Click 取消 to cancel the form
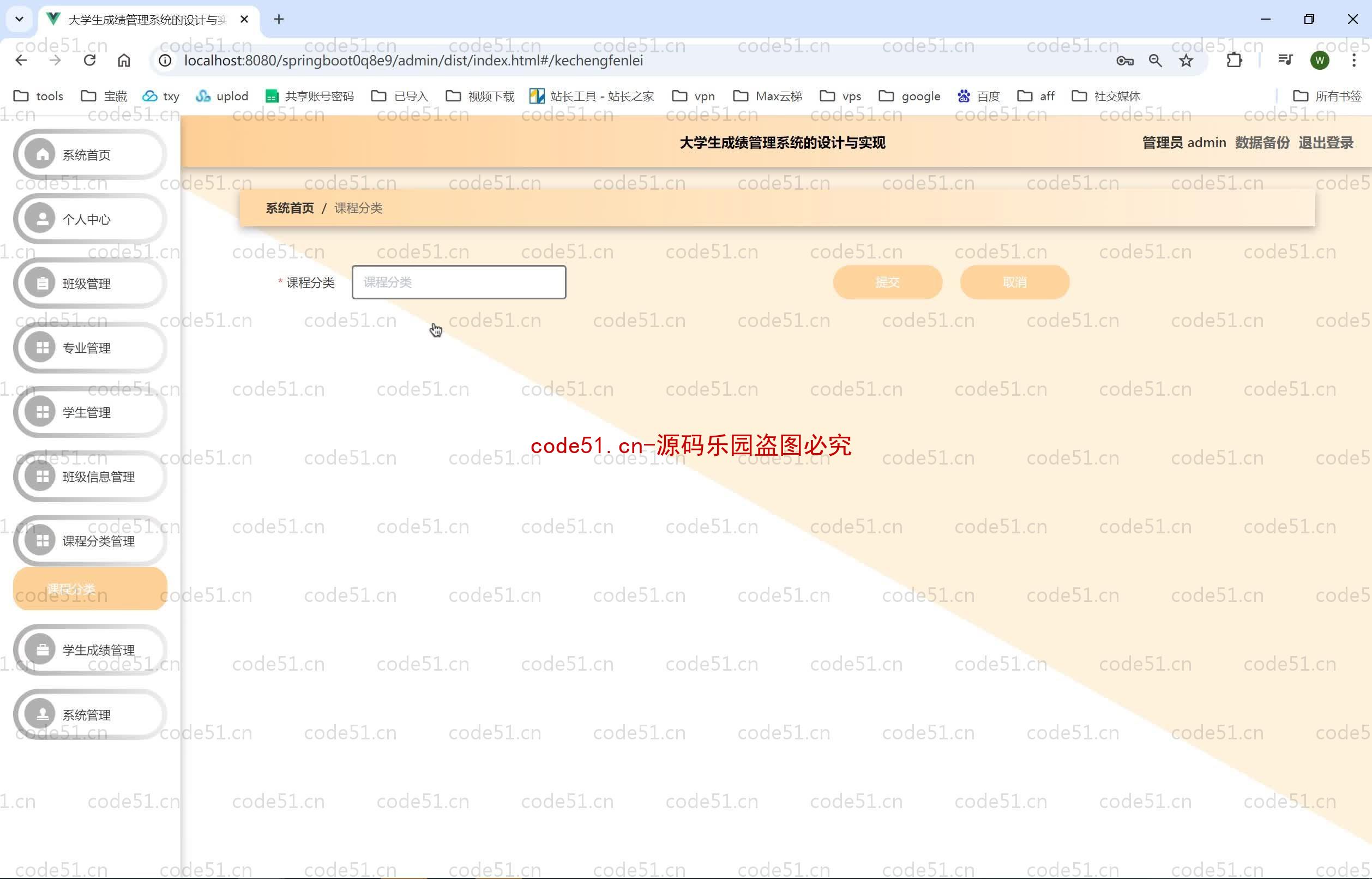The image size is (1372, 879). tap(1014, 282)
